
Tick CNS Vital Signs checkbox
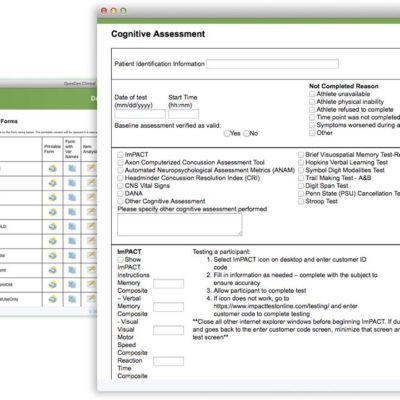[120, 186]
